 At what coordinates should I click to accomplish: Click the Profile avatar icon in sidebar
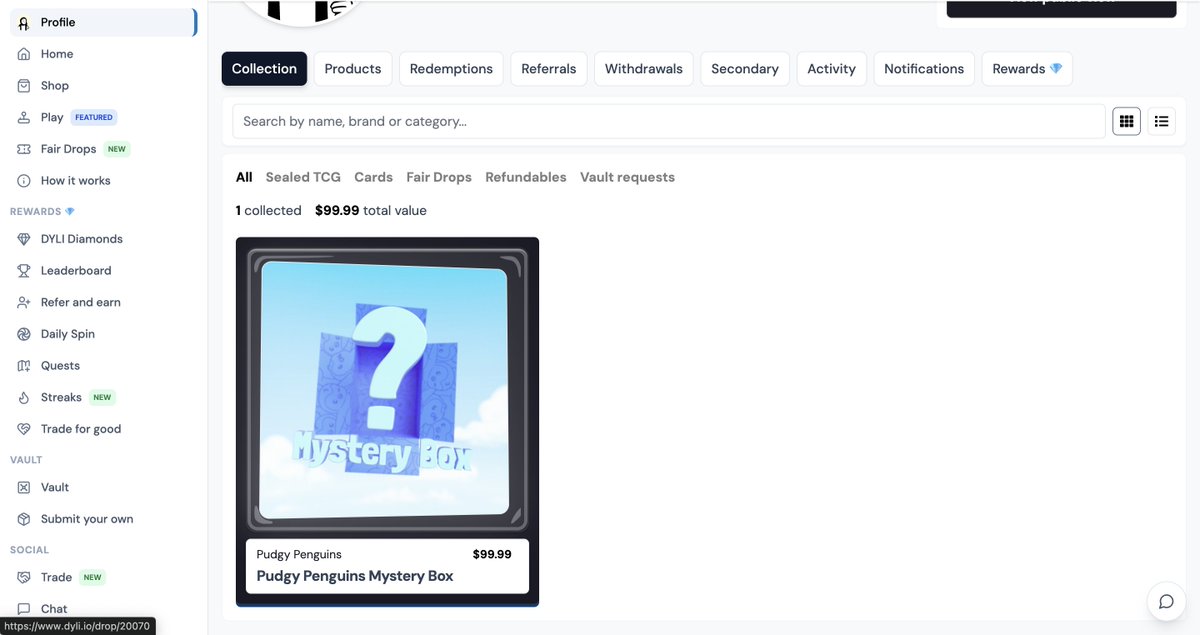click(x=24, y=22)
